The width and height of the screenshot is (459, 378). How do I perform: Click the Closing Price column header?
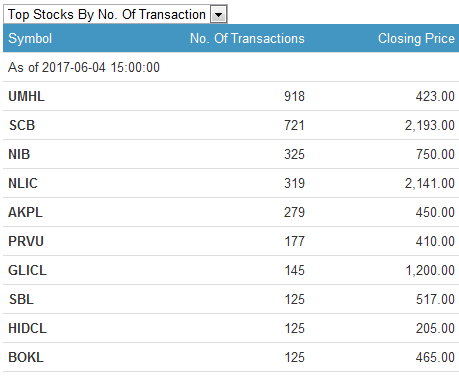416,38
